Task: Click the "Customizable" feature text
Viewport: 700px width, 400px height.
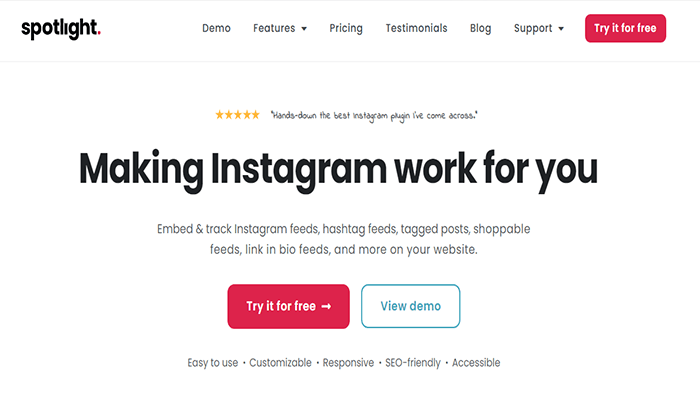Action: coord(280,363)
